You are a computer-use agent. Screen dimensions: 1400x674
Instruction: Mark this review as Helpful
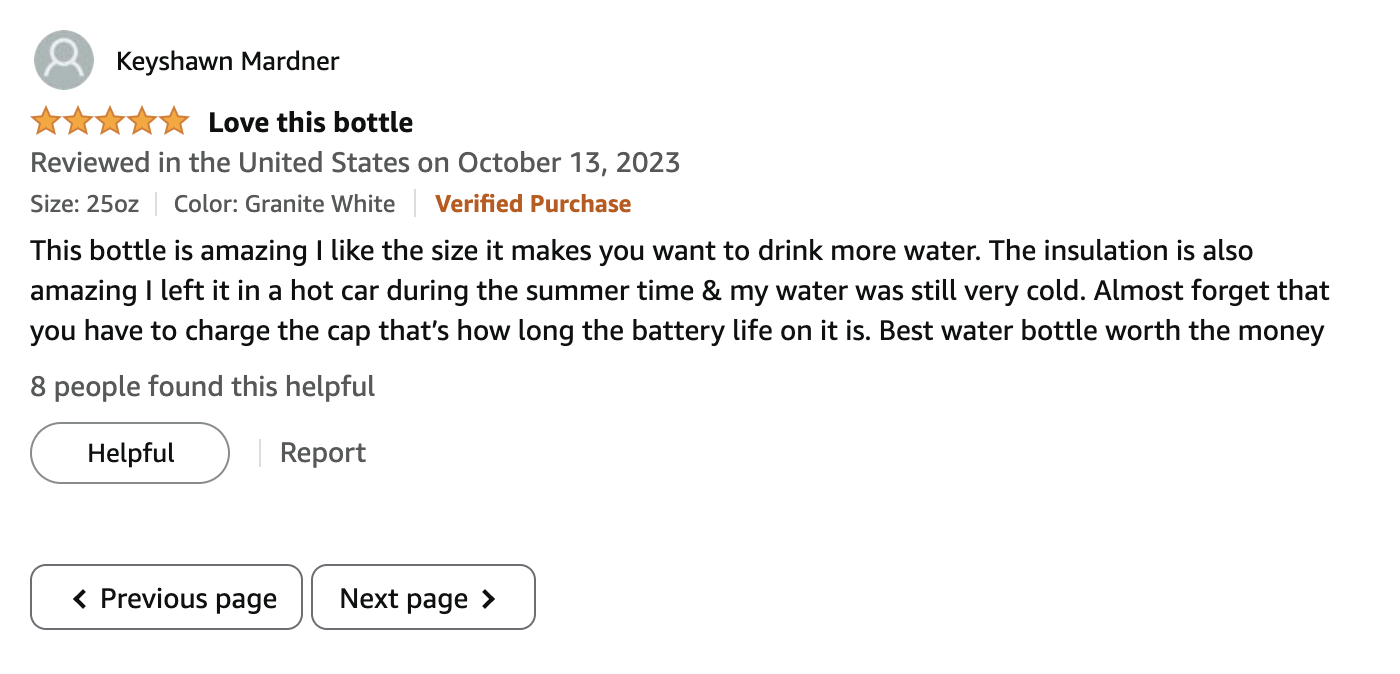coord(130,453)
